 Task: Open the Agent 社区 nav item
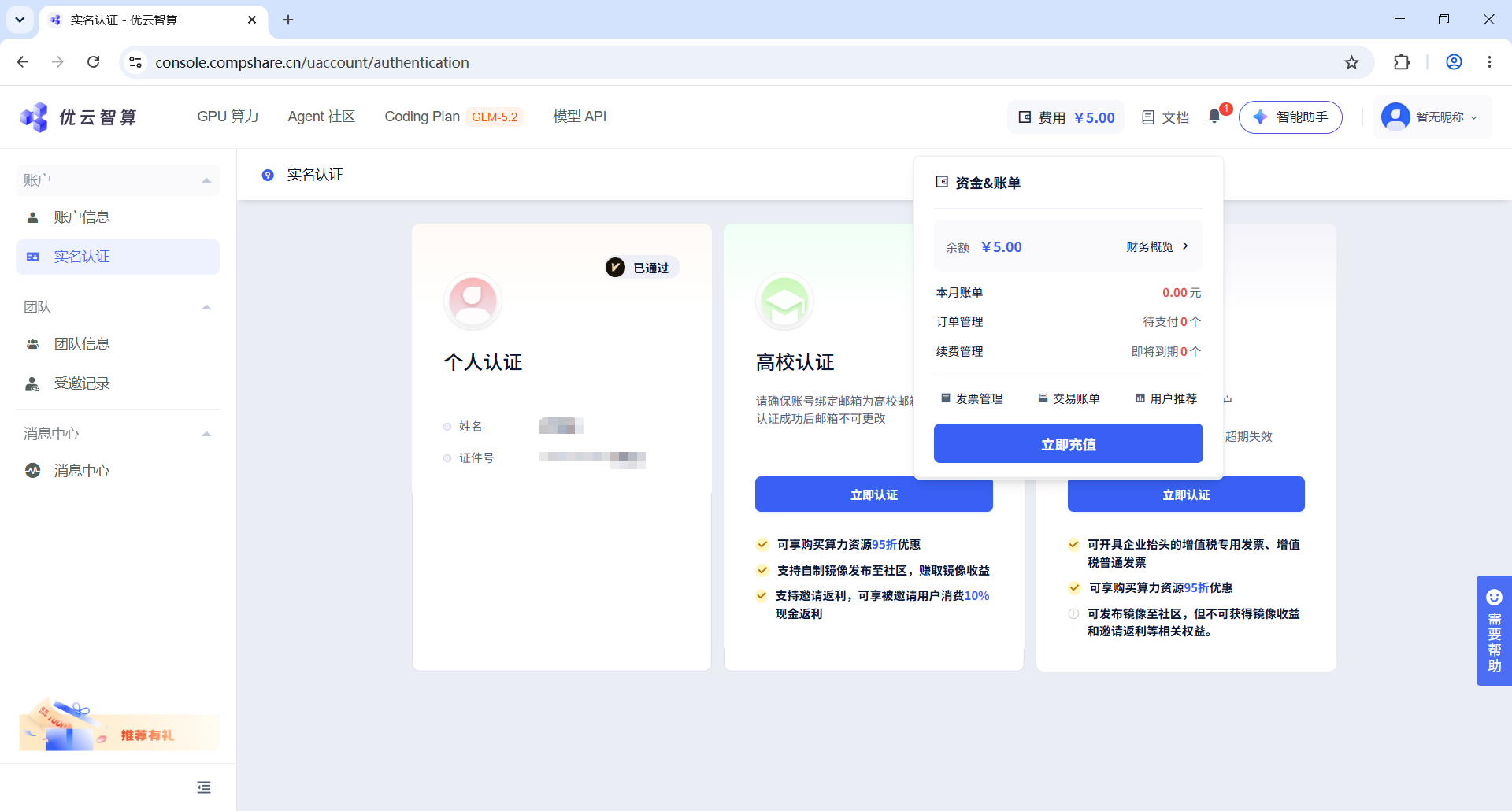click(321, 117)
